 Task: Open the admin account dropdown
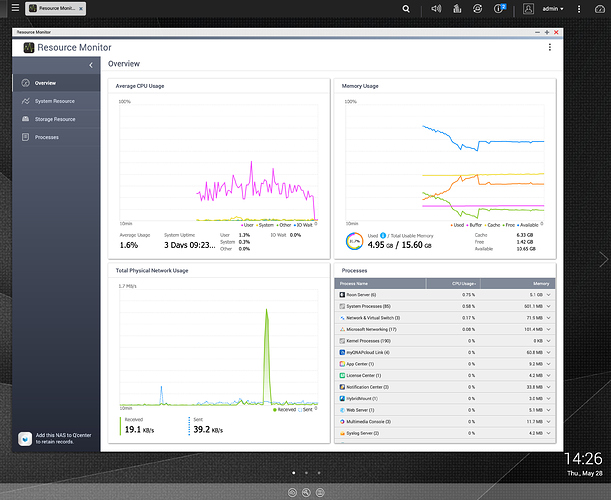coord(553,9)
